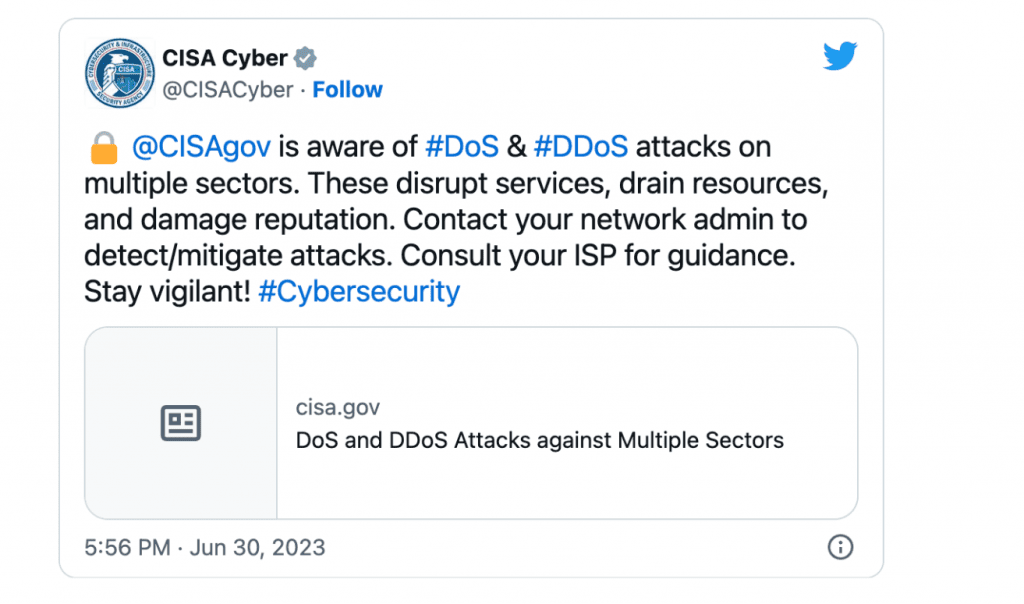This screenshot has height=604, width=1024.
Task: Click the "Stay vigilant!" tweet text
Action: [x=167, y=292]
